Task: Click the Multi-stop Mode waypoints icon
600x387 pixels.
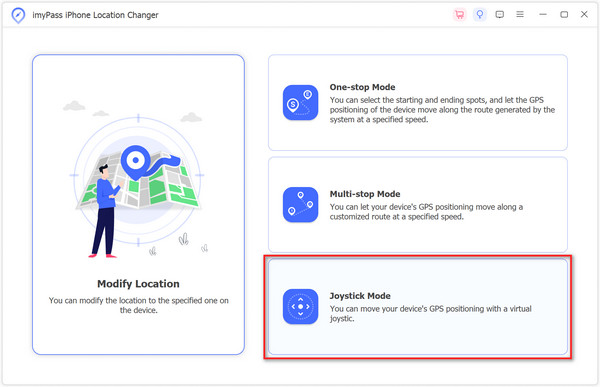Action: (x=300, y=205)
